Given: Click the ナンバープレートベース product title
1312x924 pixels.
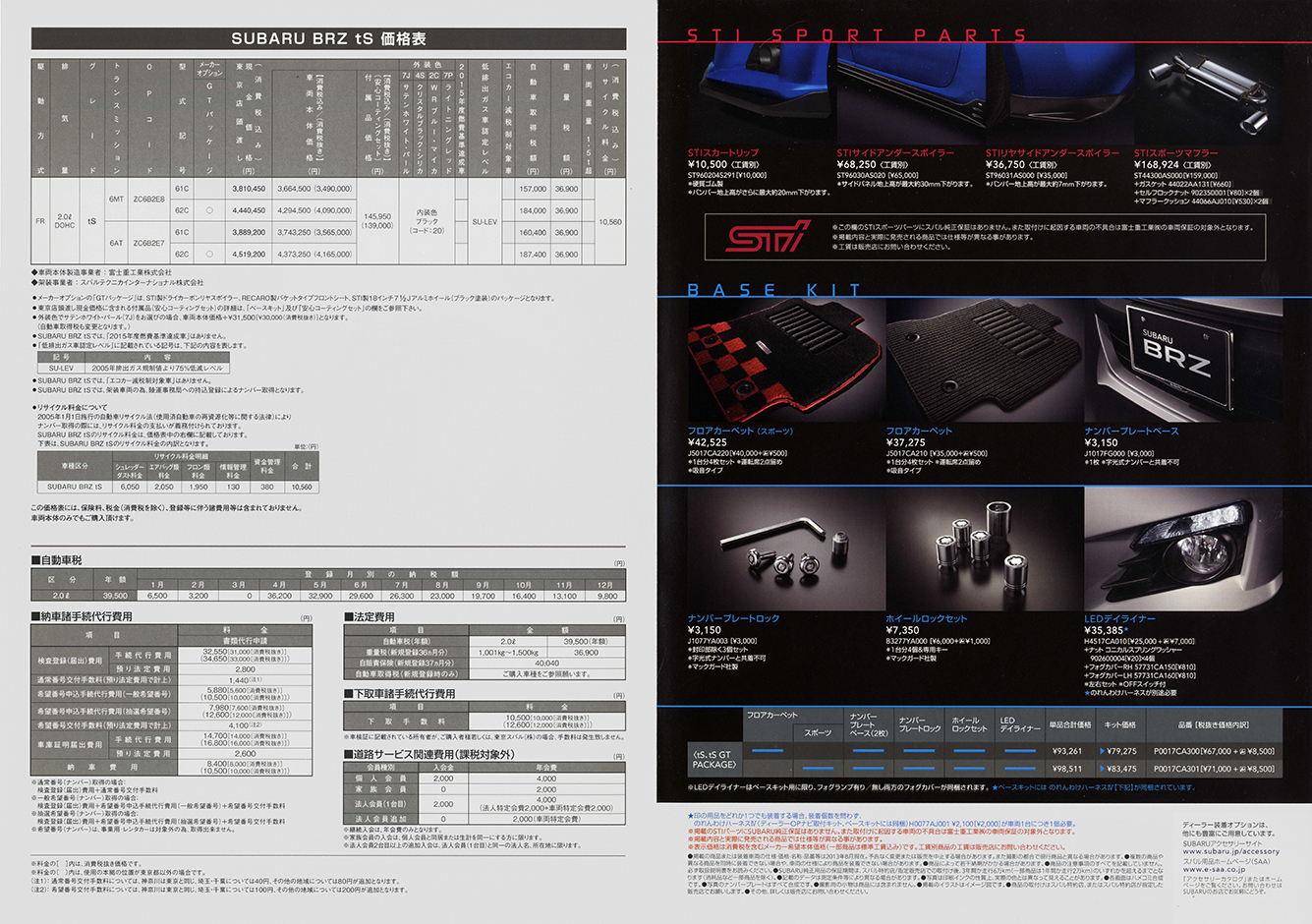Looking at the screenshot, I should click(1131, 431).
